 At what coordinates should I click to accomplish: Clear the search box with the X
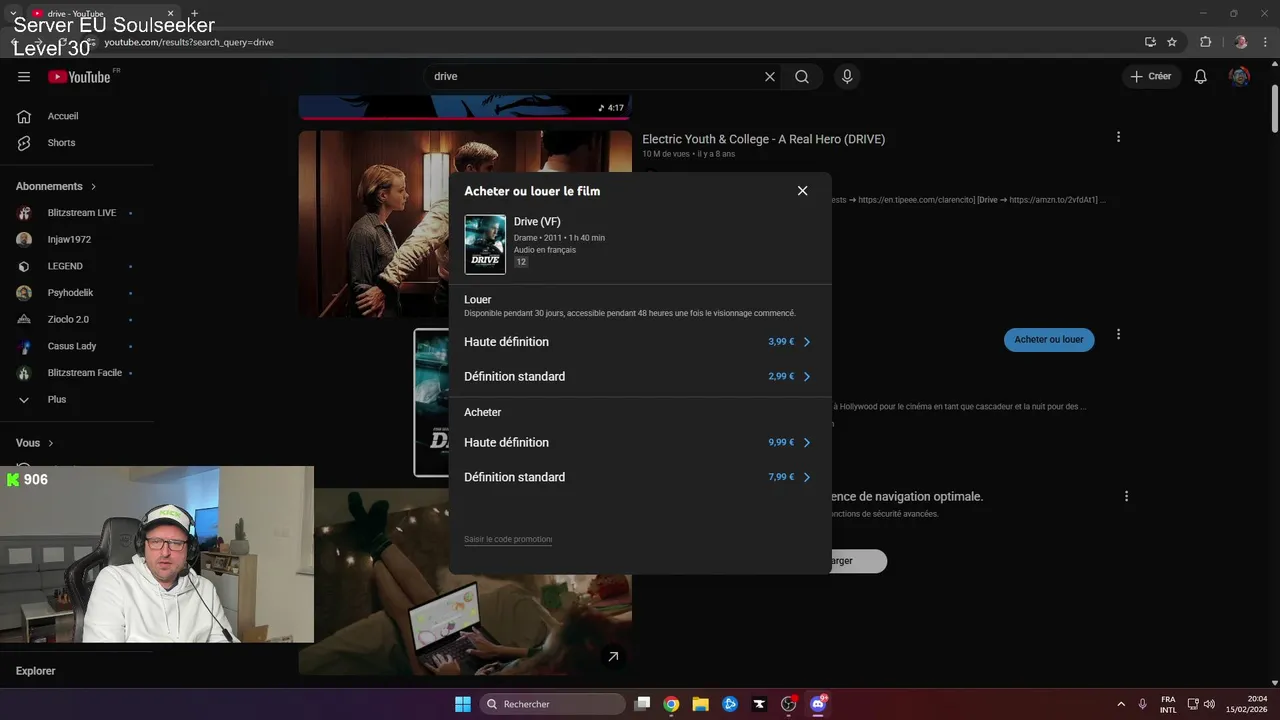[x=770, y=77]
